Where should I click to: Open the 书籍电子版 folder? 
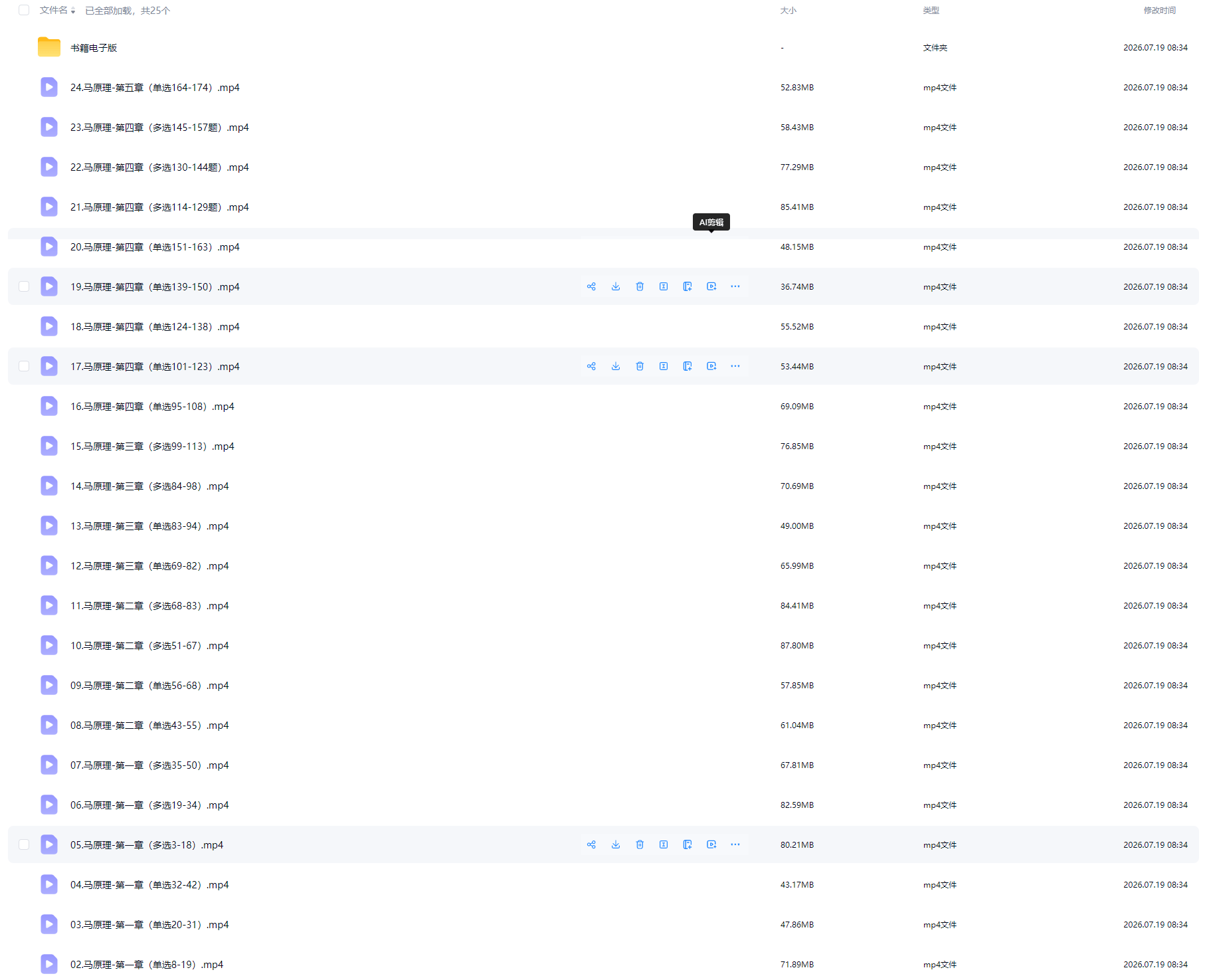(x=94, y=48)
